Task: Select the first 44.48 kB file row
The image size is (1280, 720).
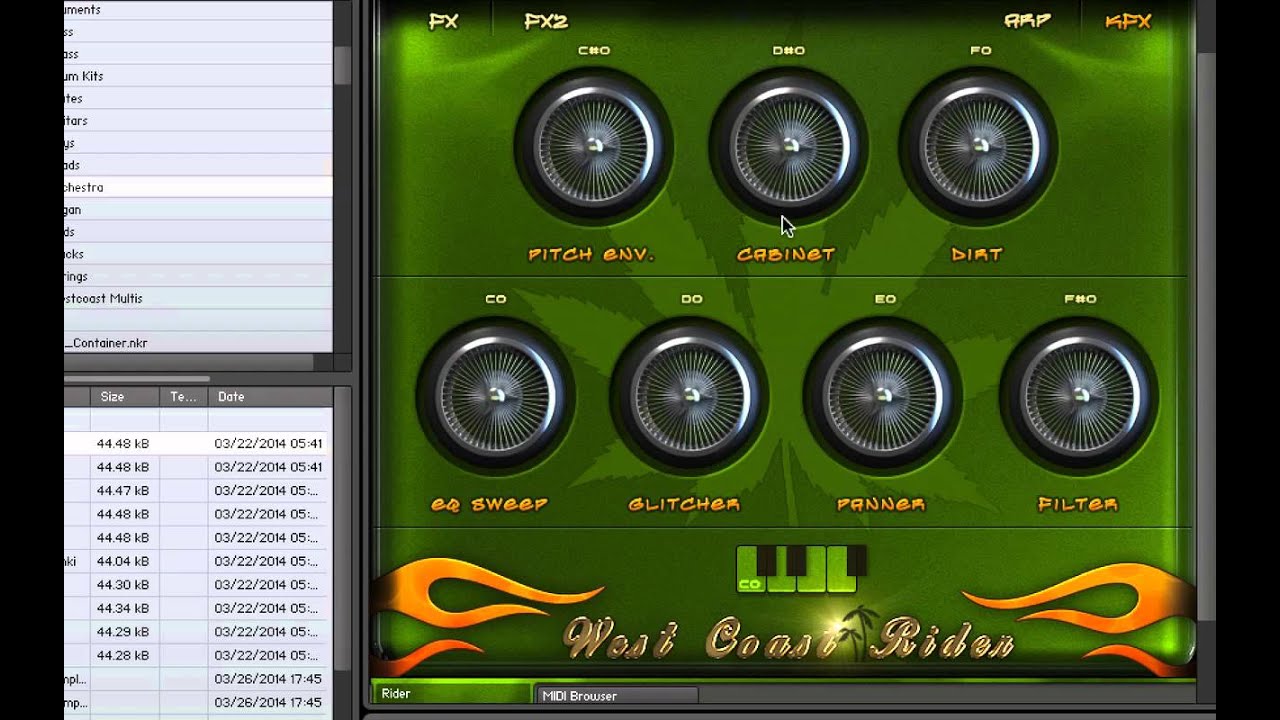Action: pos(195,443)
